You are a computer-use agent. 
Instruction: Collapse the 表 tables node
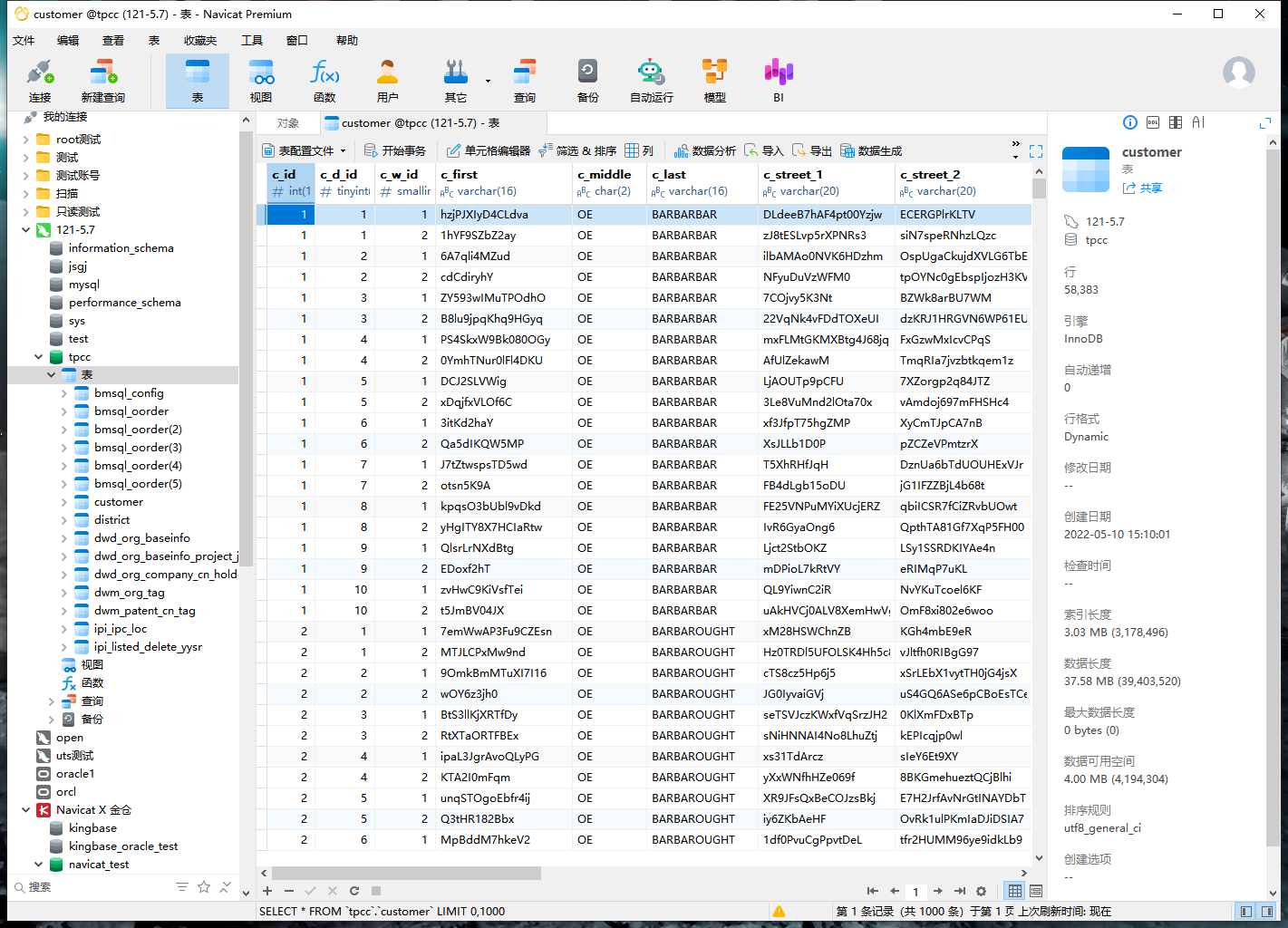[51, 375]
